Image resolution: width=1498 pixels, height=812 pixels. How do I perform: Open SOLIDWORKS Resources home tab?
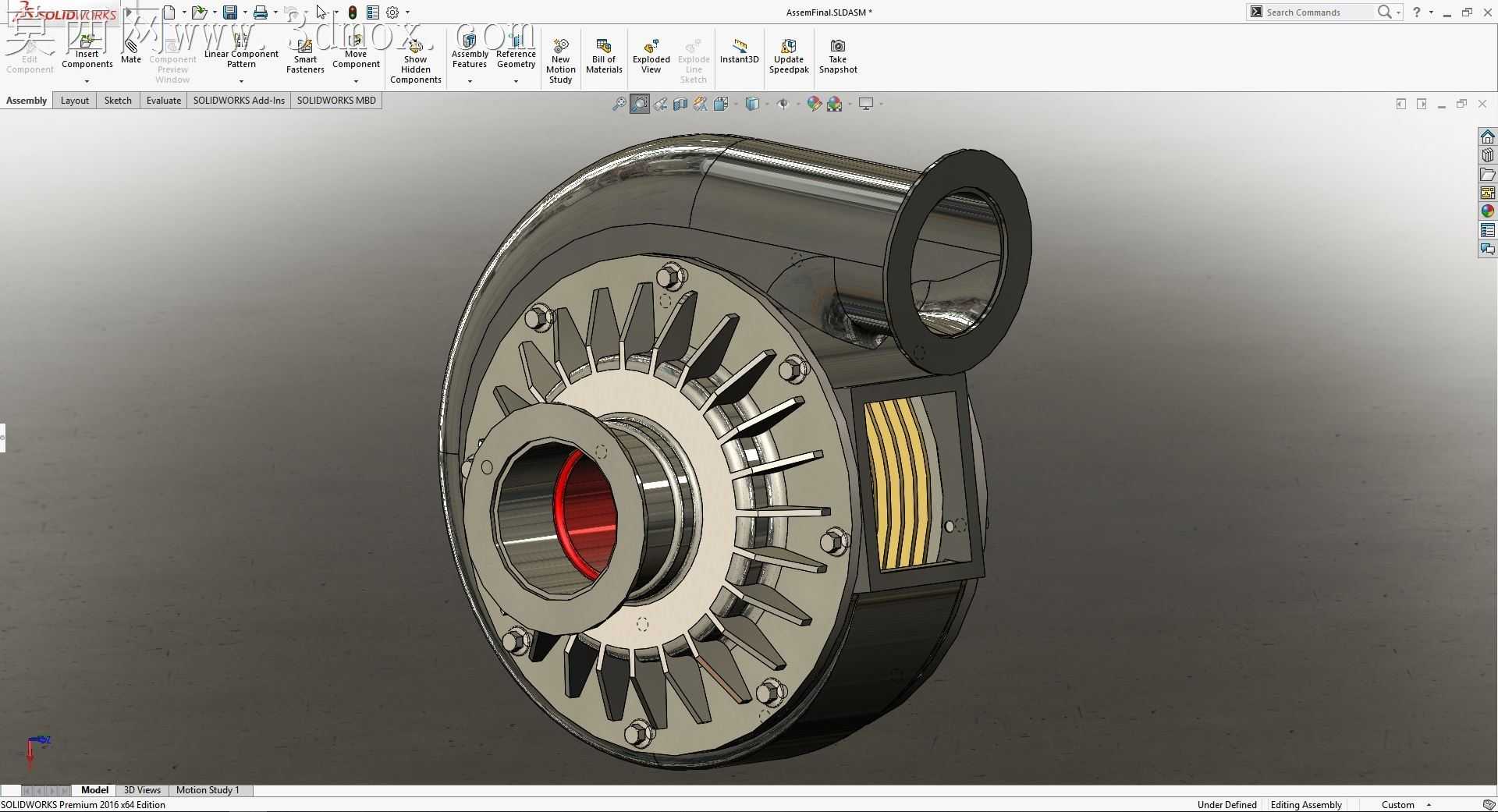click(x=1488, y=137)
